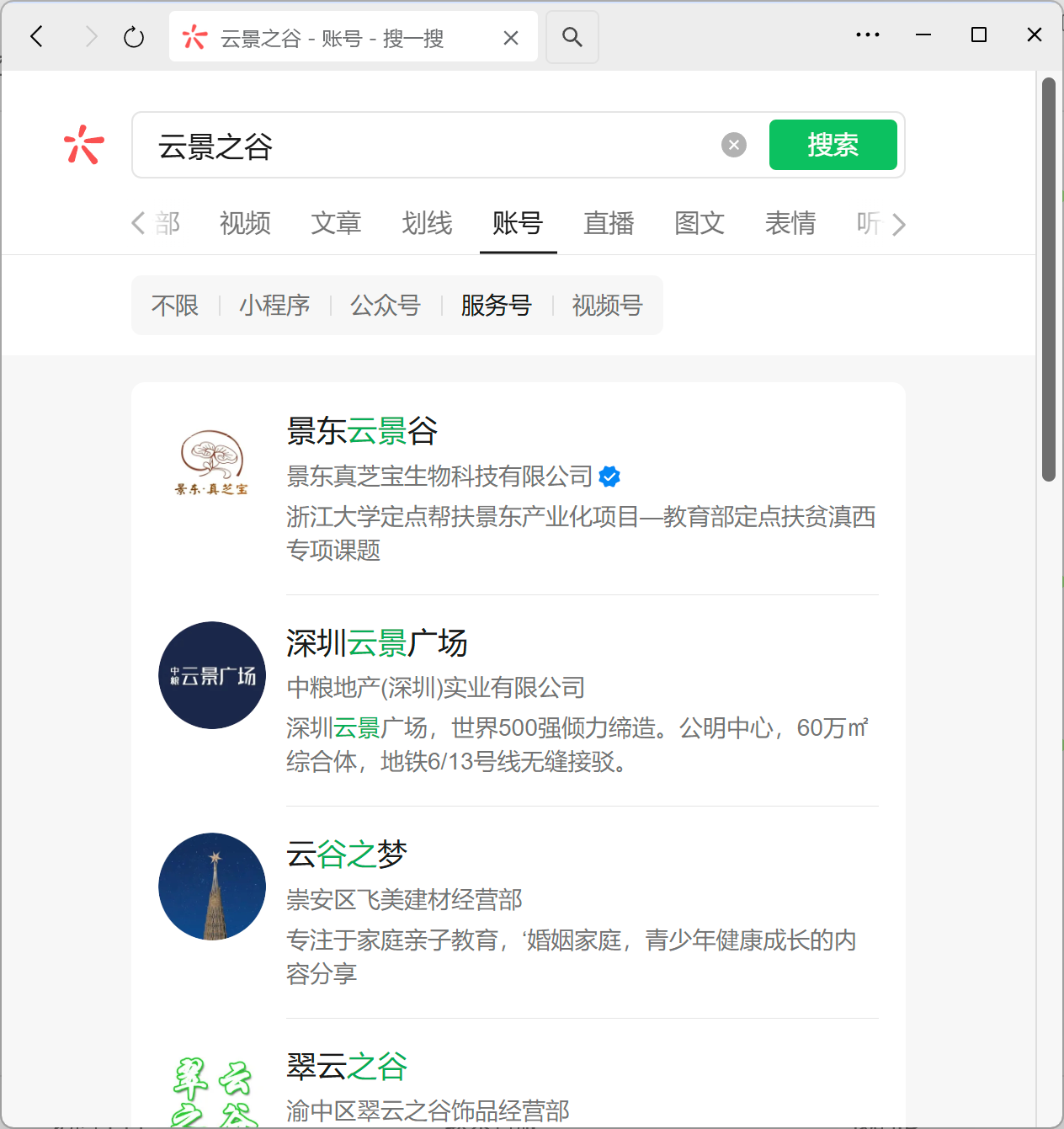Click 中粮地产(深圳)实业有限公司 company name

click(x=436, y=688)
